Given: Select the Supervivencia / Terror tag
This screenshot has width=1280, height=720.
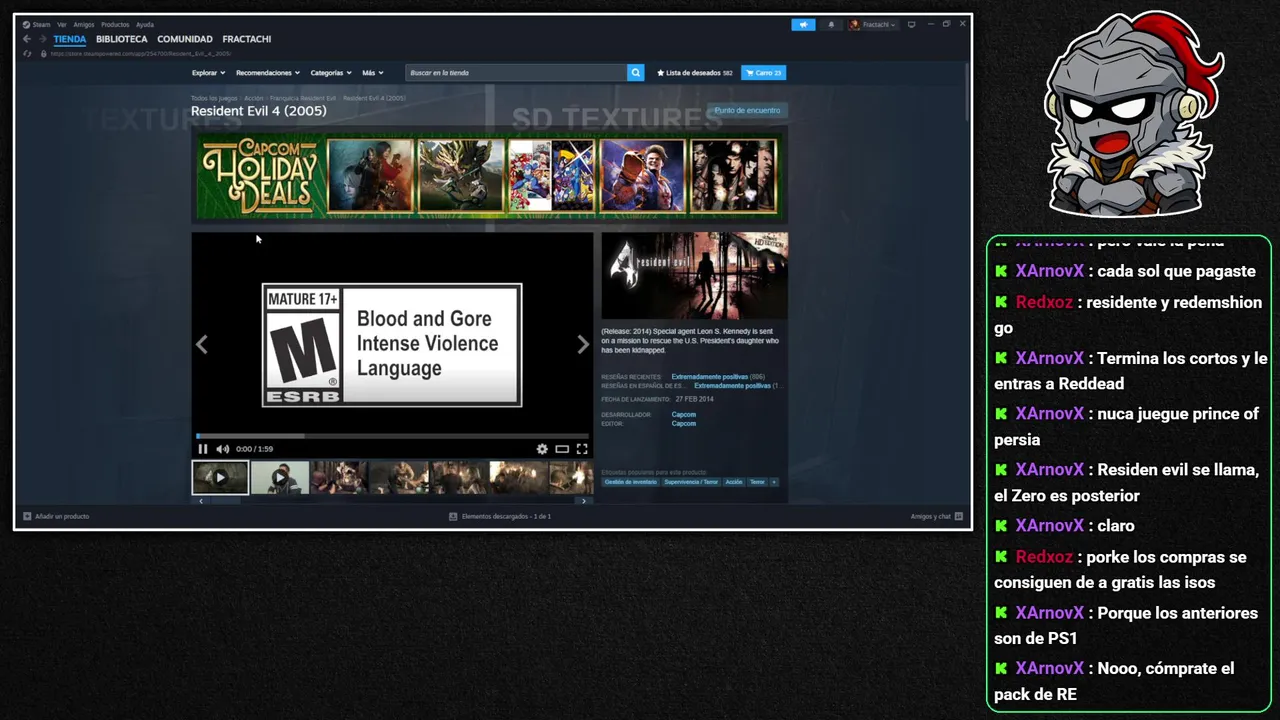Looking at the screenshot, I should [691, 482].
